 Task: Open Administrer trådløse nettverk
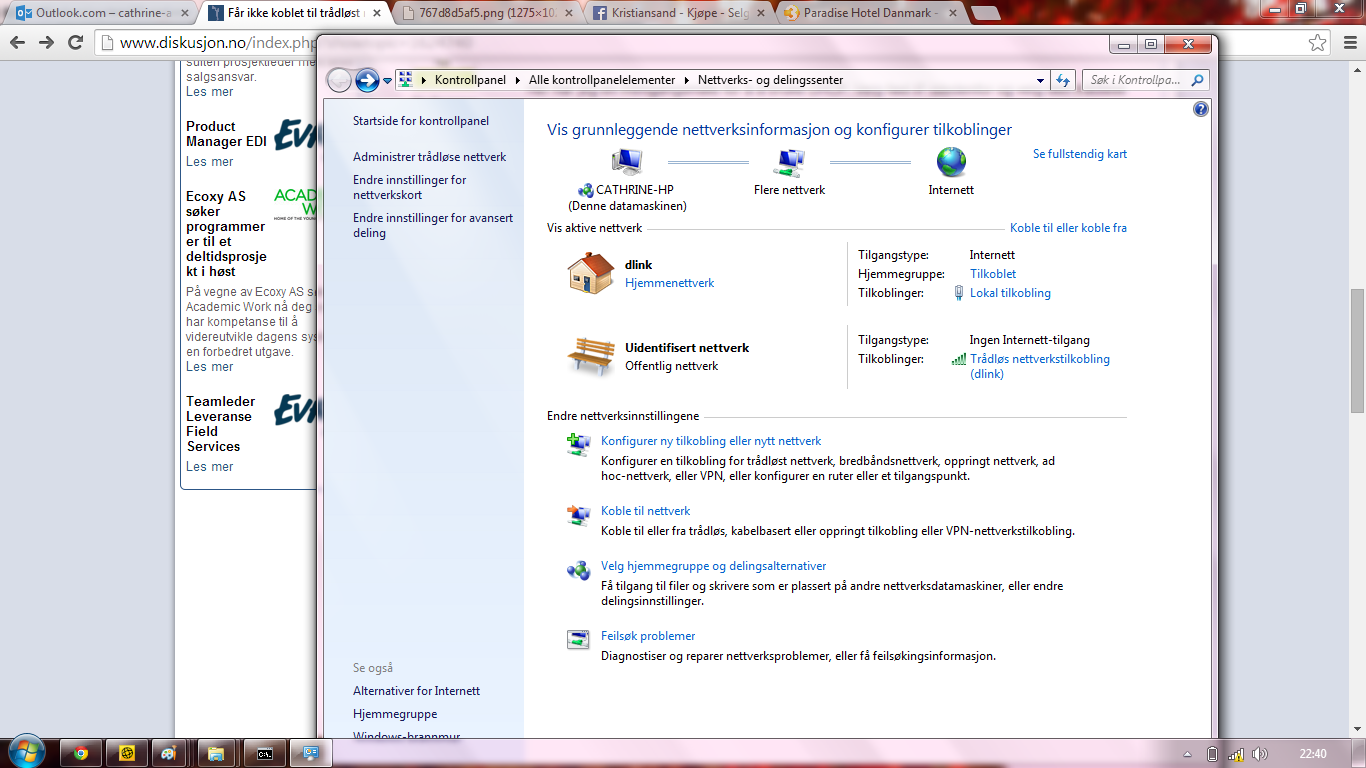click(x=430, y=157)
